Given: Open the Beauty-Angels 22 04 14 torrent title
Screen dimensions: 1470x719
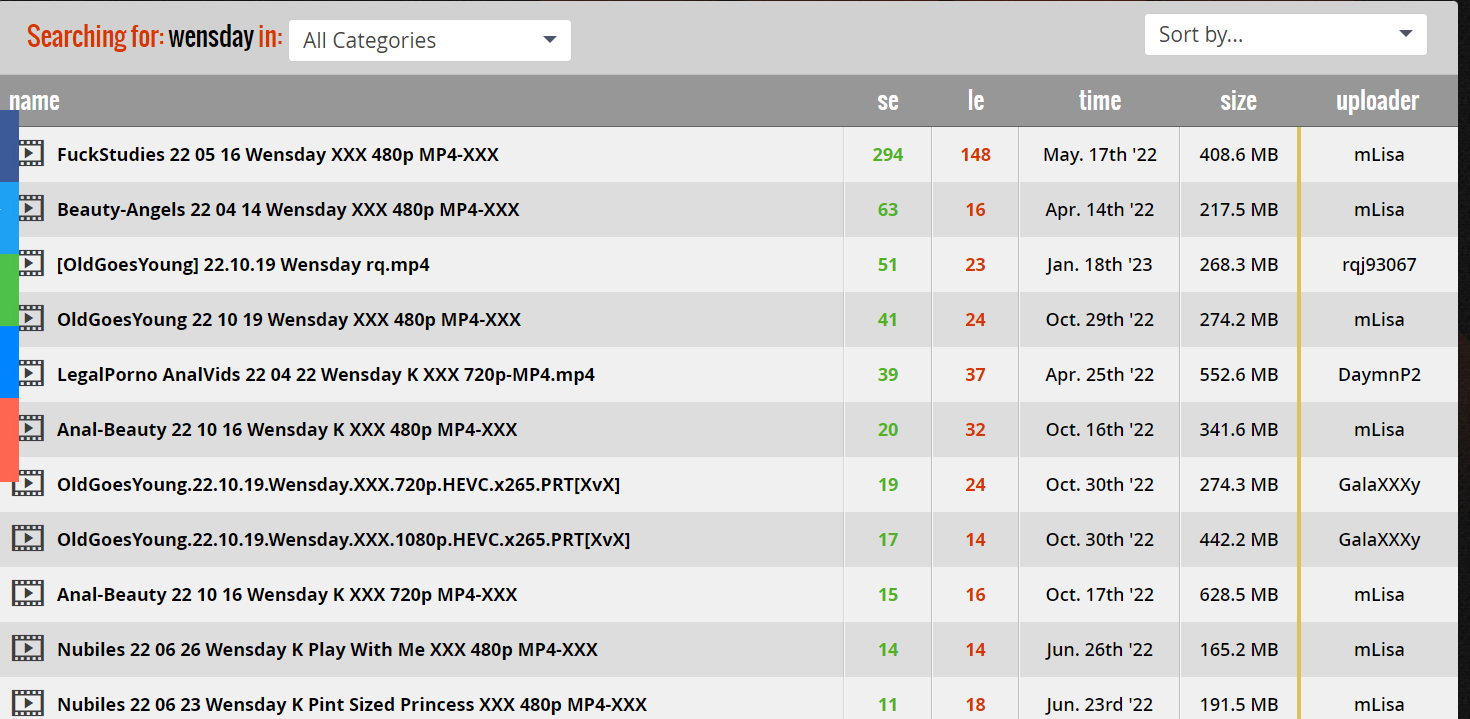Looking at the screenshot, I should 288,210.
